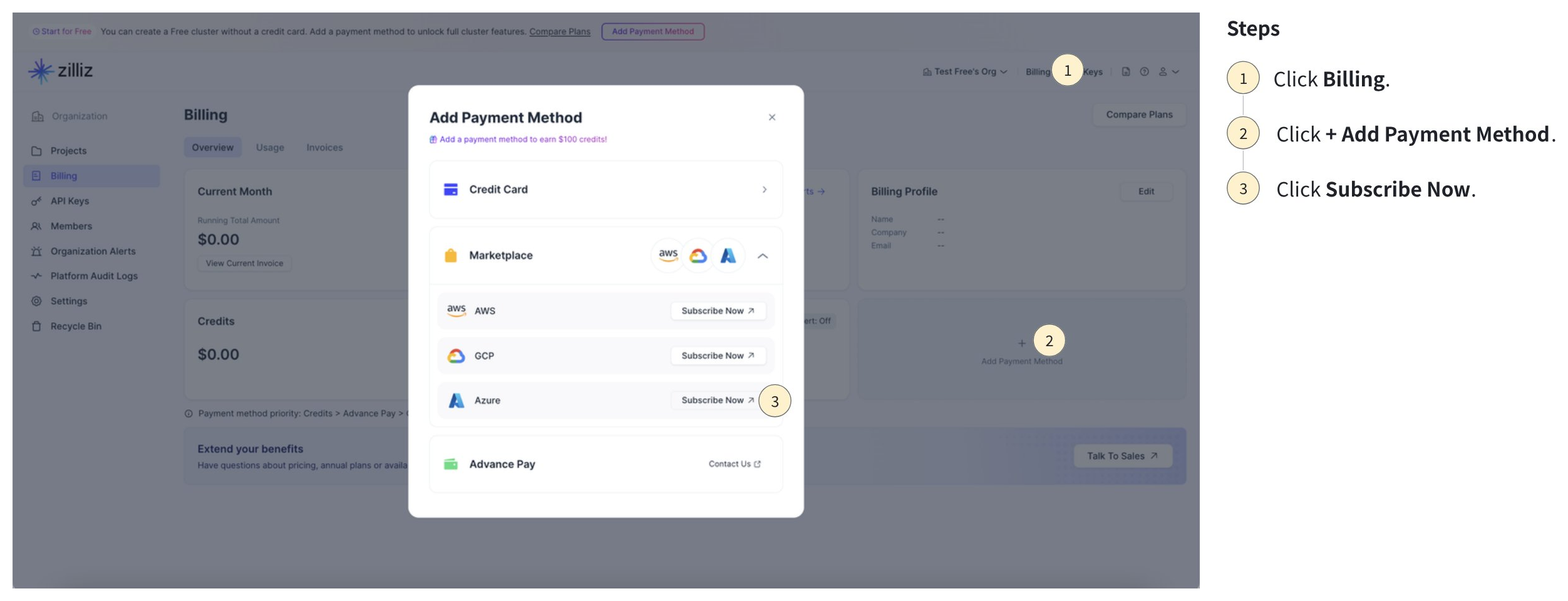Click the Azure logo in Marketplace header
1568x601 pixels.
(x=728, y=255)
